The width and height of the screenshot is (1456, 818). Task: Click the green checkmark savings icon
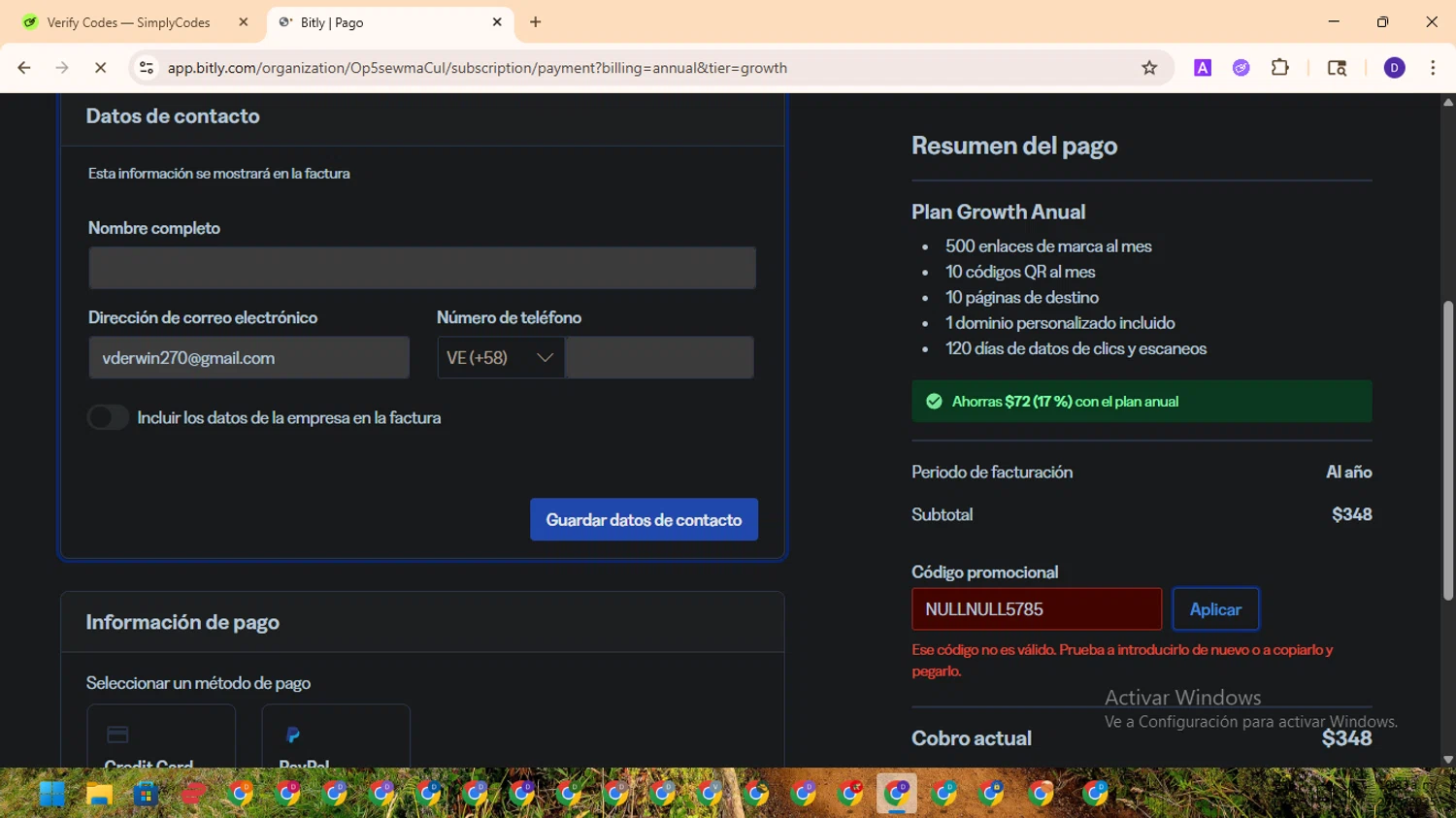click(934, 402)
